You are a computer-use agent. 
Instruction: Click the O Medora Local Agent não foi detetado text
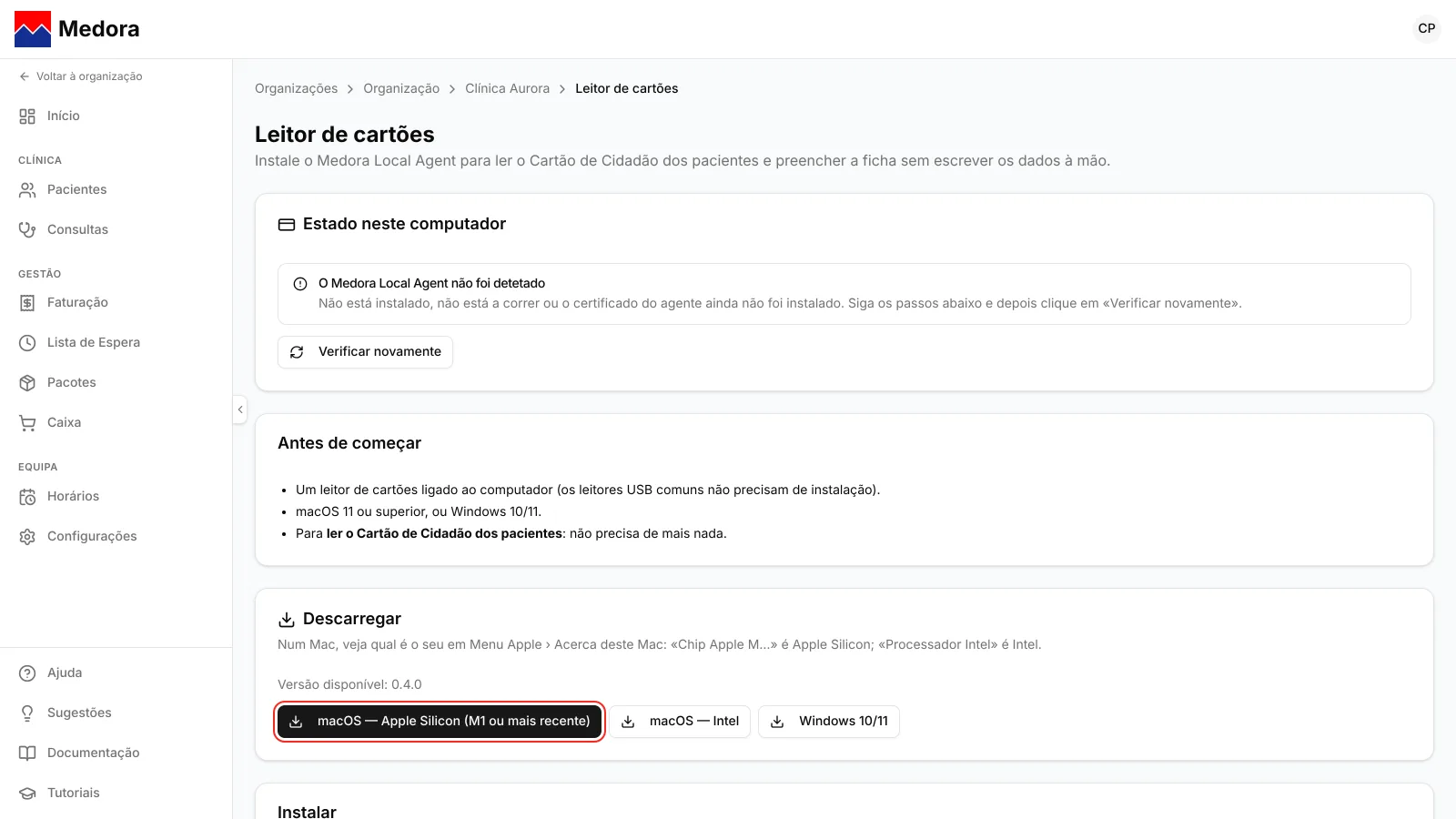point(431,283)
